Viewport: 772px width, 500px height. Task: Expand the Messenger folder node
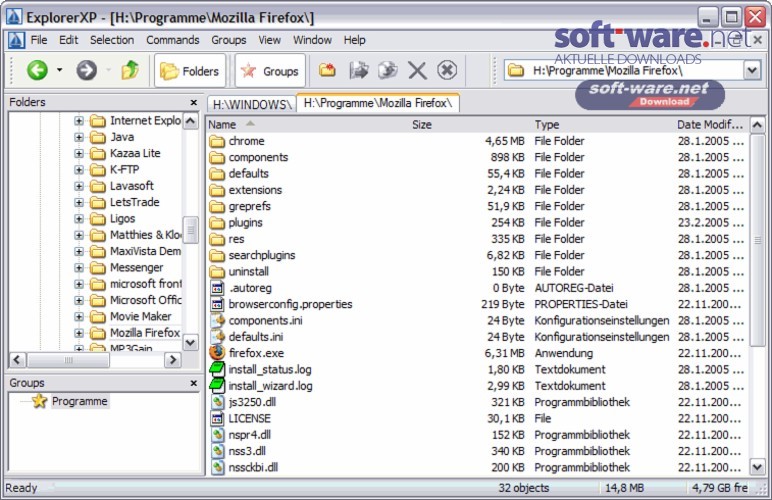tap(79, 268)
